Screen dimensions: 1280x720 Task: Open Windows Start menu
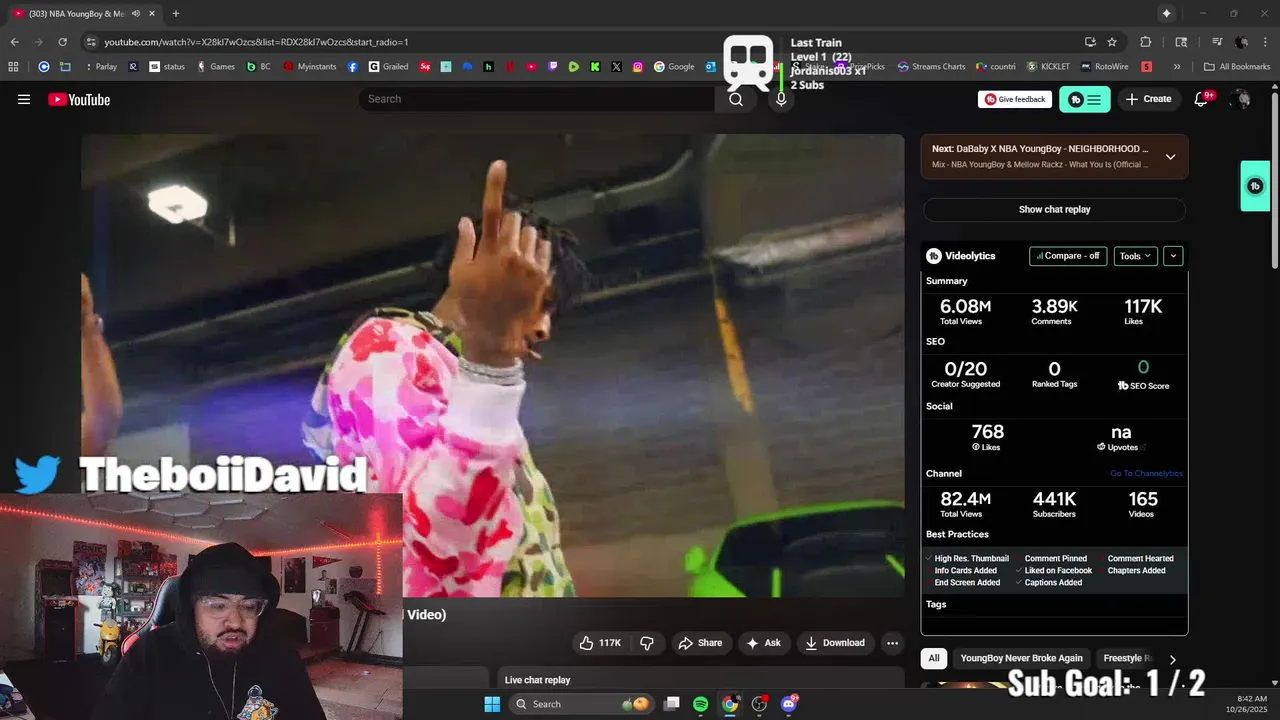point(492,704)
